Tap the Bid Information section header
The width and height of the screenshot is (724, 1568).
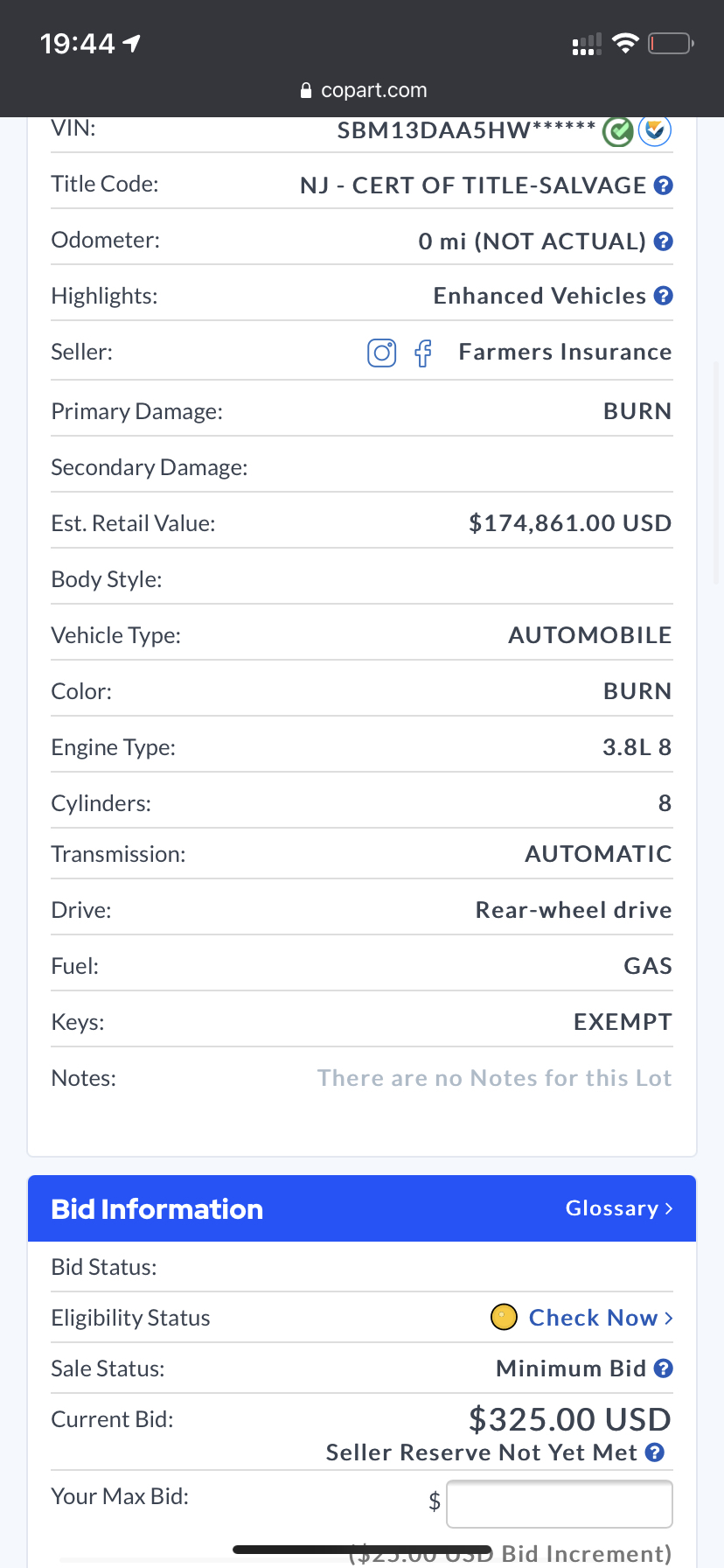157,1209
